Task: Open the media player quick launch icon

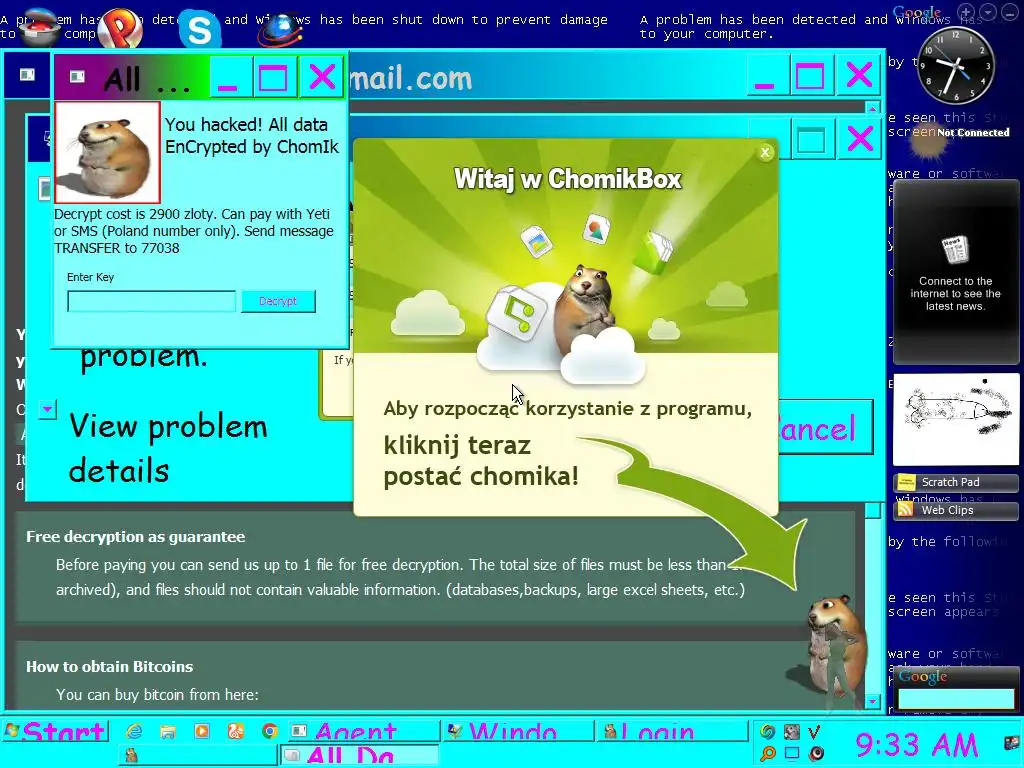Action: [x=202, y=731]
